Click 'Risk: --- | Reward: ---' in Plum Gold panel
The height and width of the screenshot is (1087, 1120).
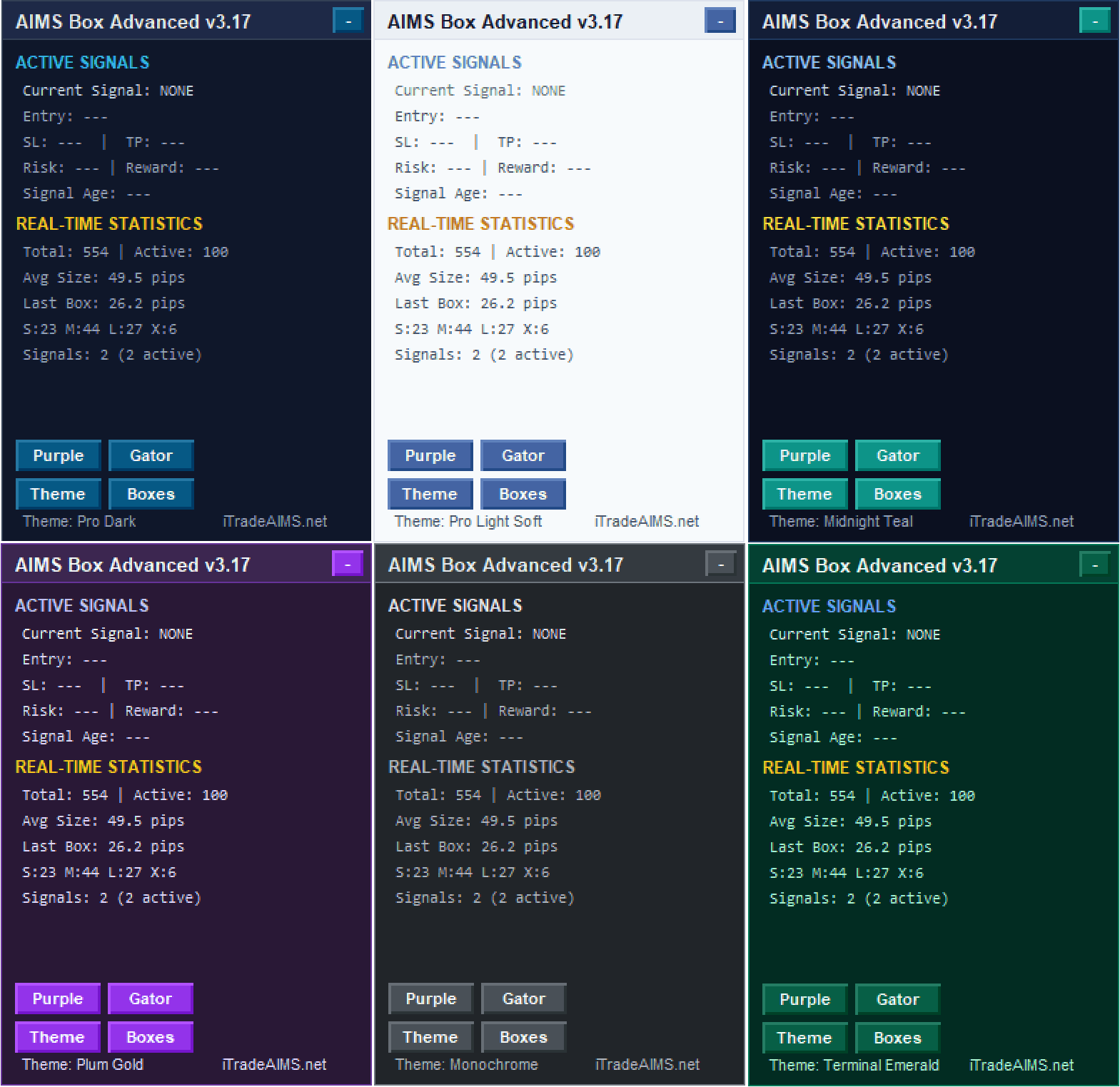point(120,711)
